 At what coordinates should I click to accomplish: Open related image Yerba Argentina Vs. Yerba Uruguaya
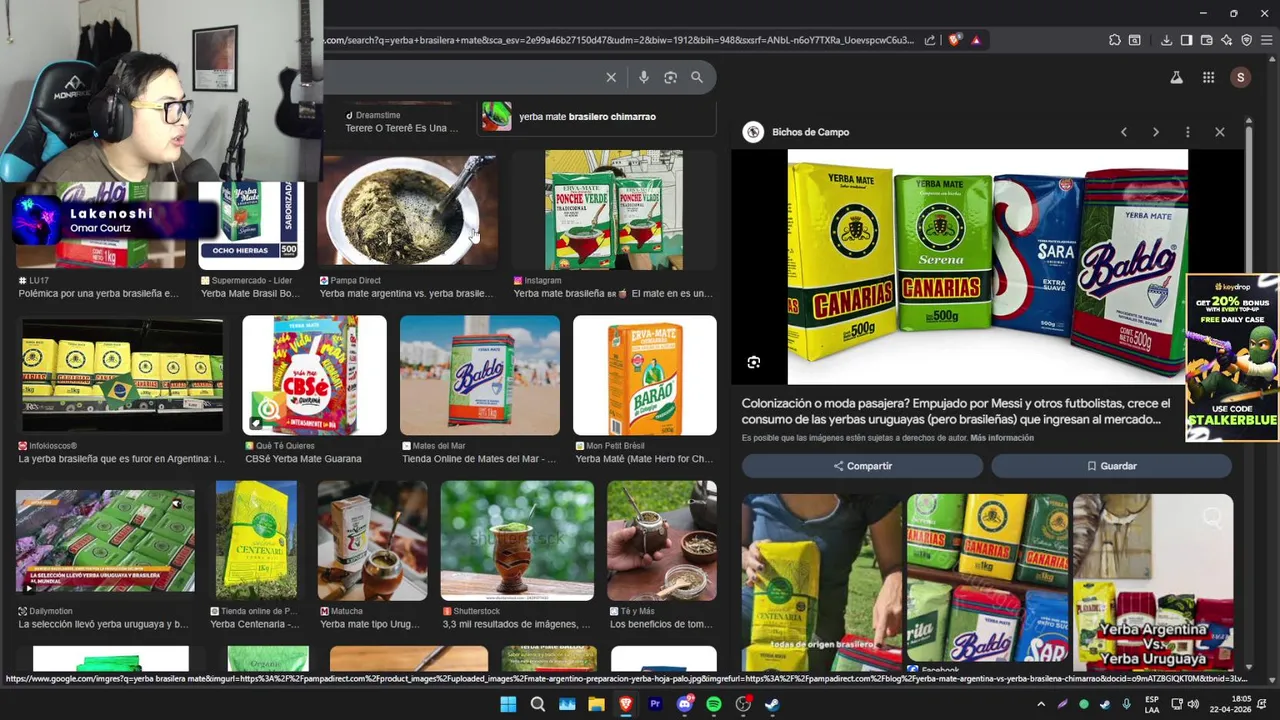[1153, 582]
